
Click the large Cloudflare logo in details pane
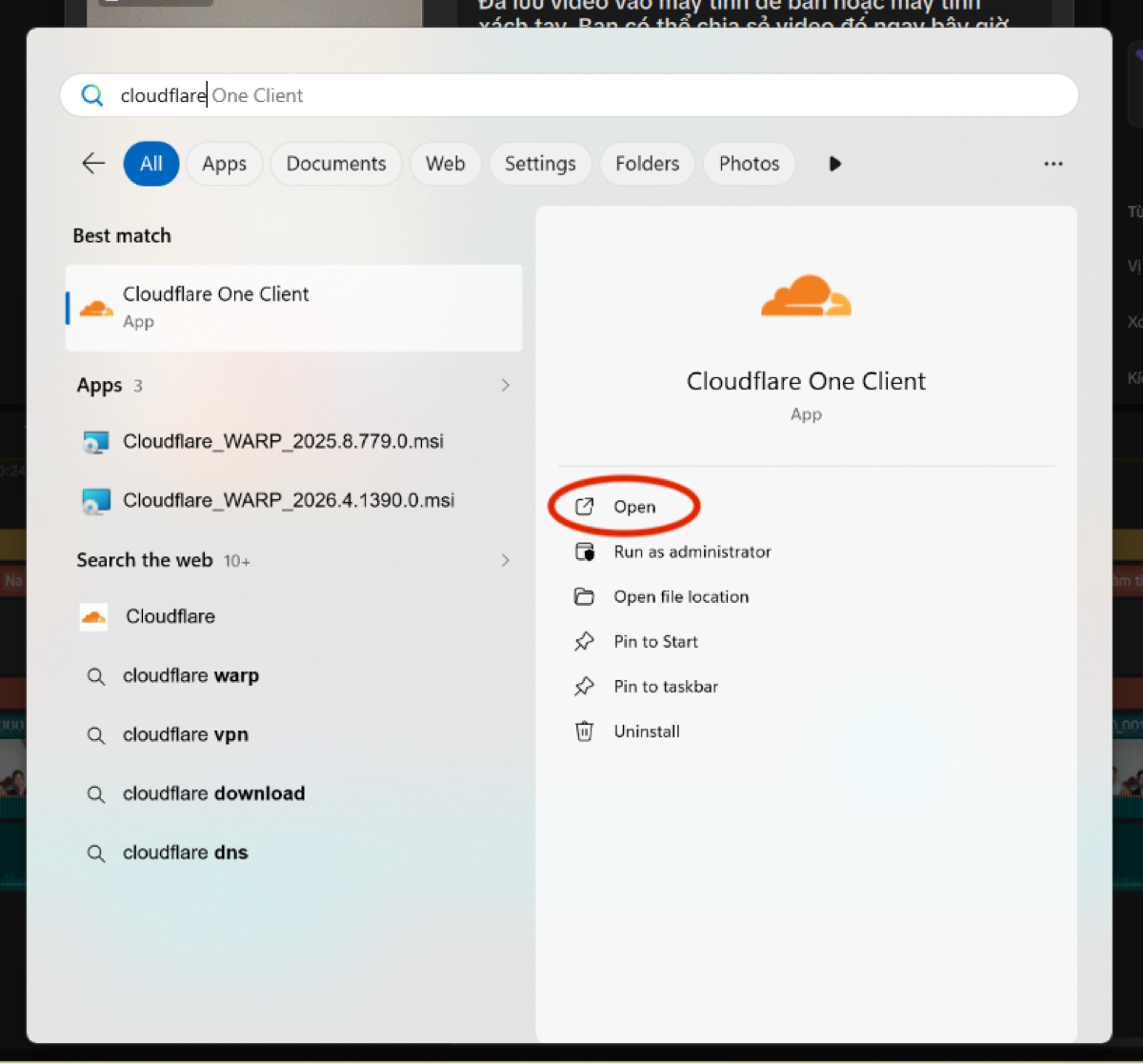806,295
